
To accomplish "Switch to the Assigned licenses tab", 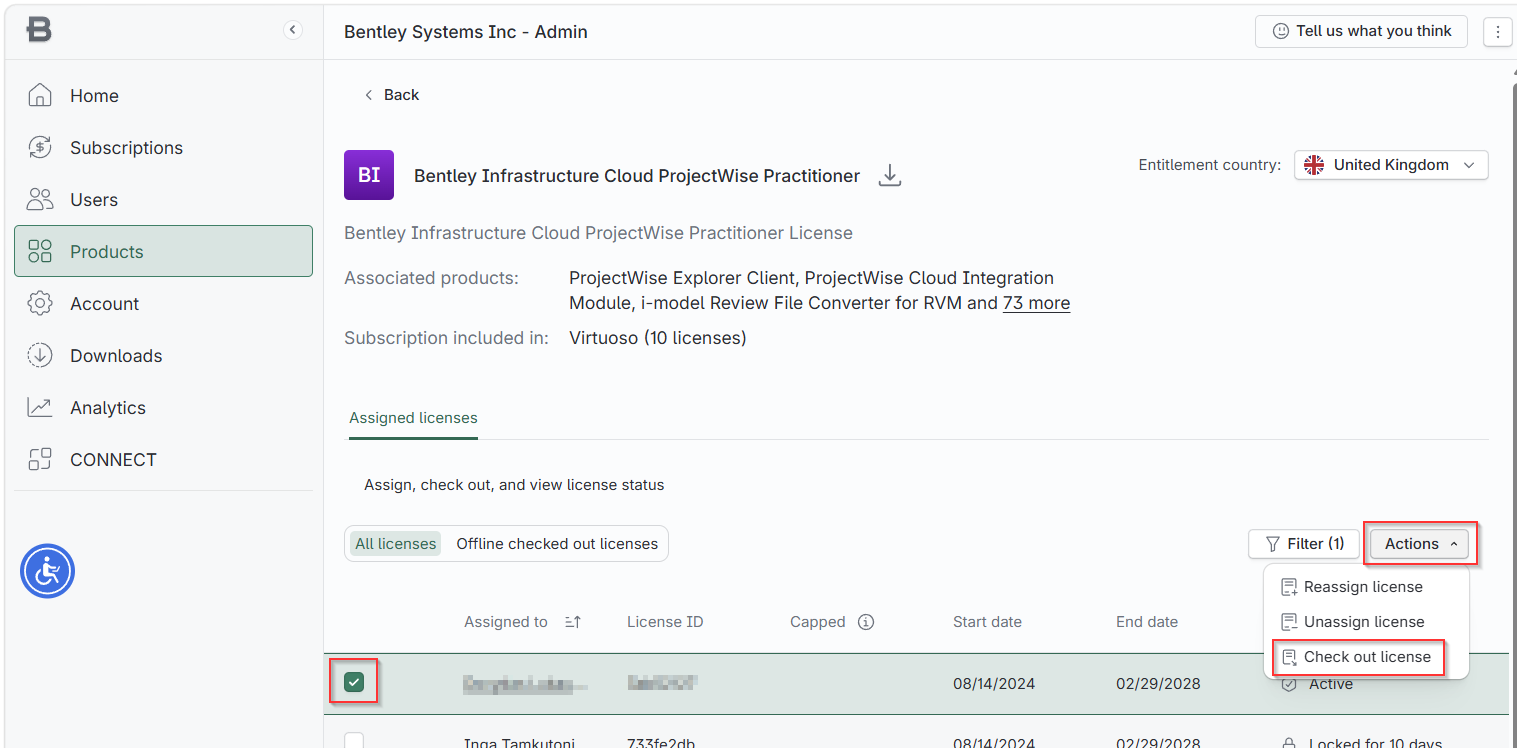I will pos(413,418).
